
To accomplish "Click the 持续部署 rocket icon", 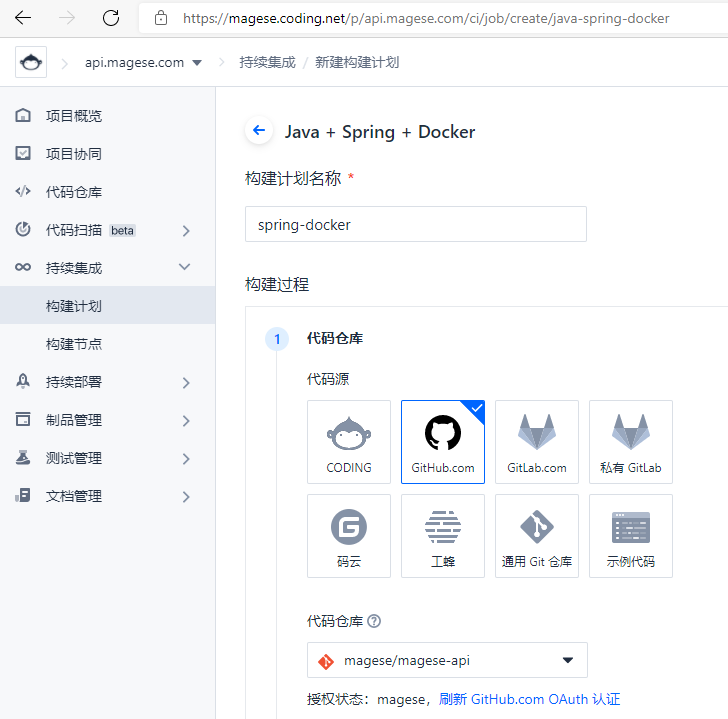I will [x=23, y=381].
